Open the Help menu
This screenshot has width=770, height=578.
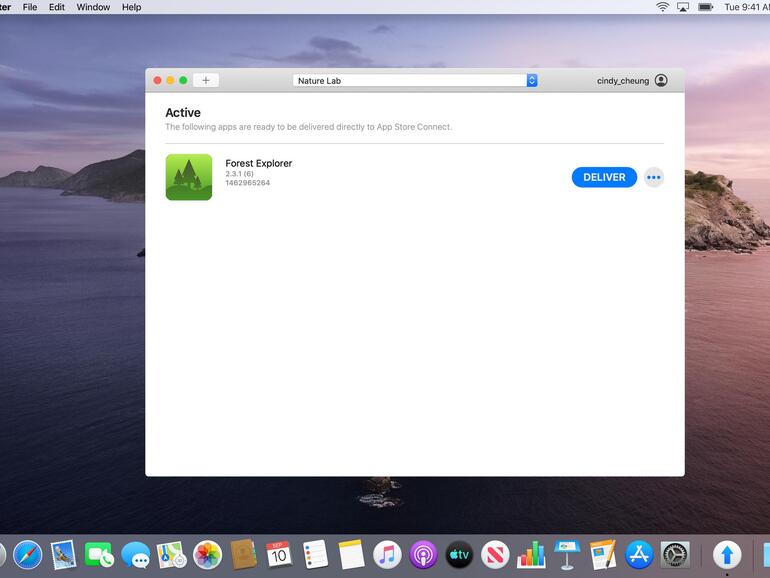[131, 7]
